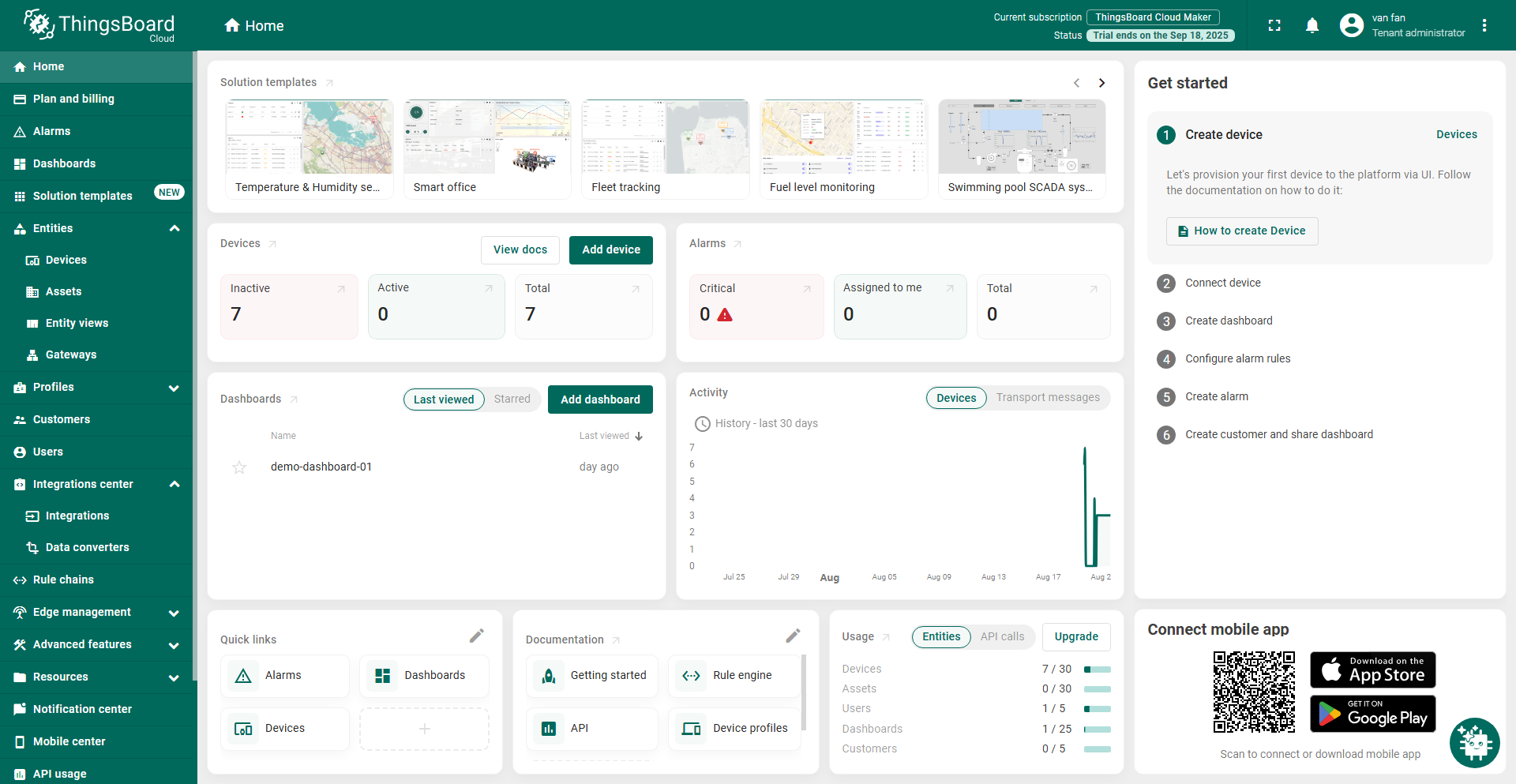Show Entities usage
Screen dimensions: 1516x784
point(941,637)
